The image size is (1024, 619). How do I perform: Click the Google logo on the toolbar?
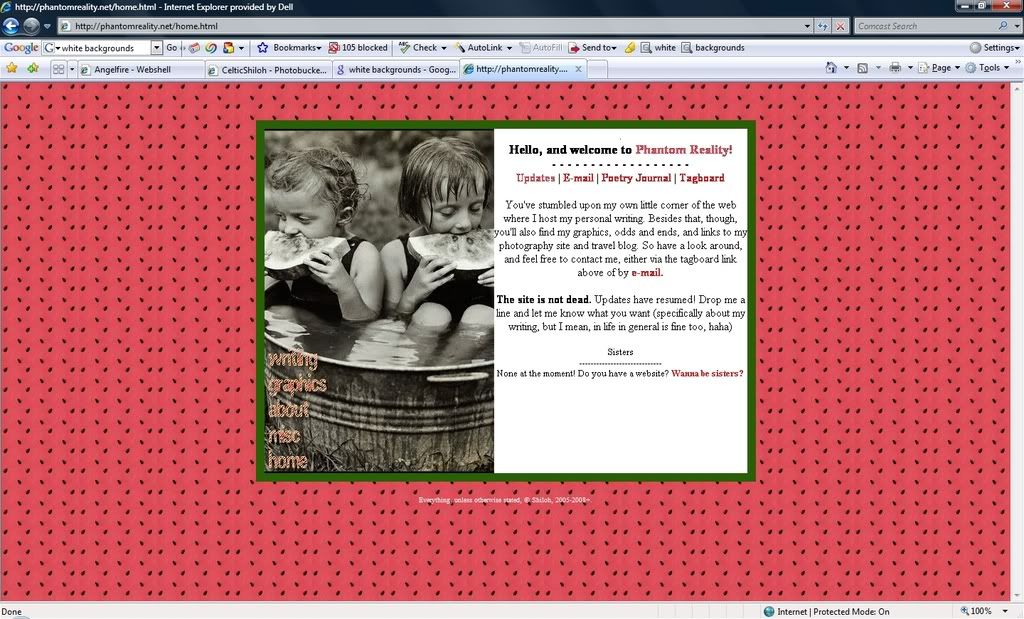pos(21,48)
